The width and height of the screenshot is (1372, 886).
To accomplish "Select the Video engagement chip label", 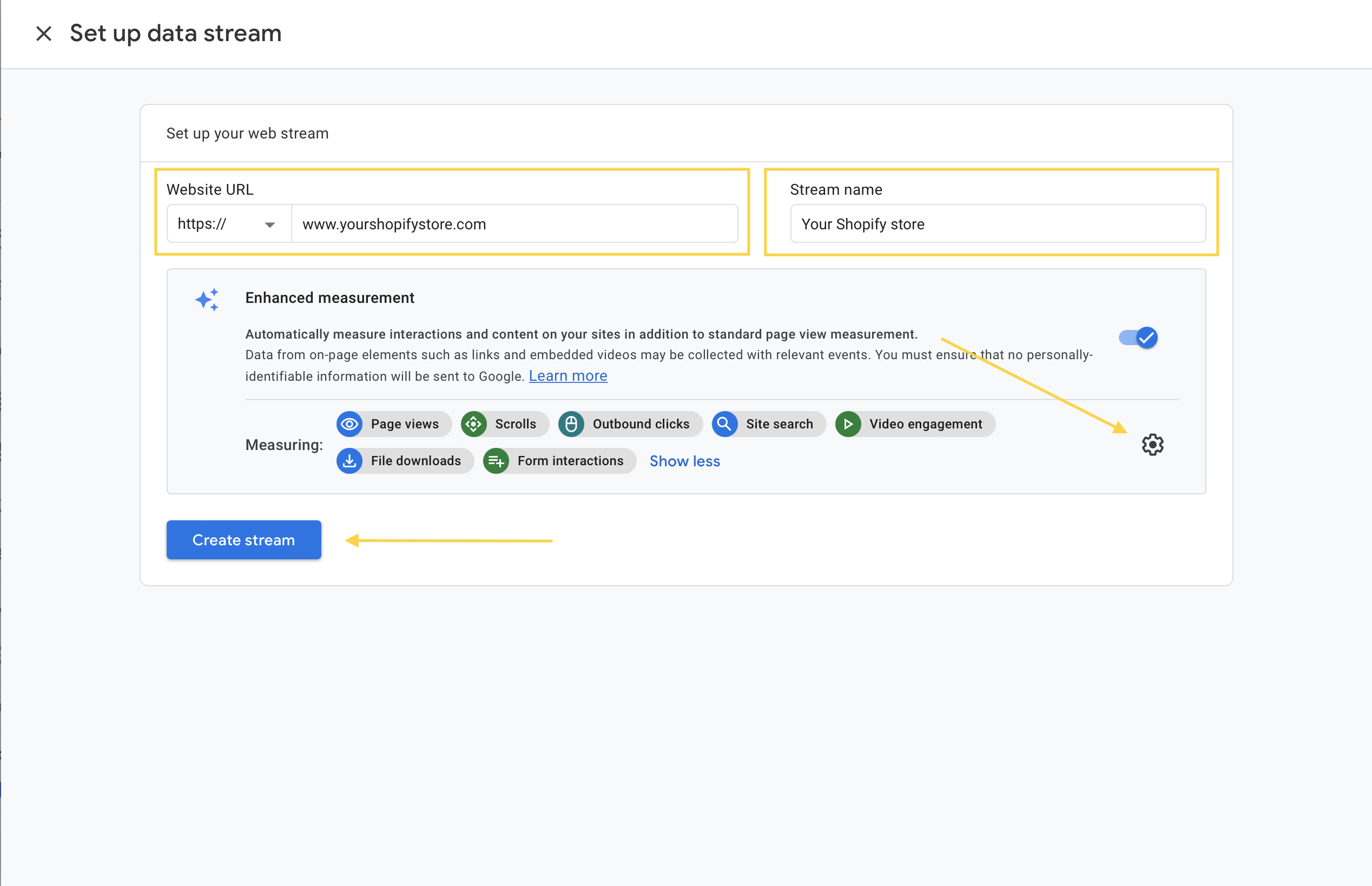I will tap(926, 424).
